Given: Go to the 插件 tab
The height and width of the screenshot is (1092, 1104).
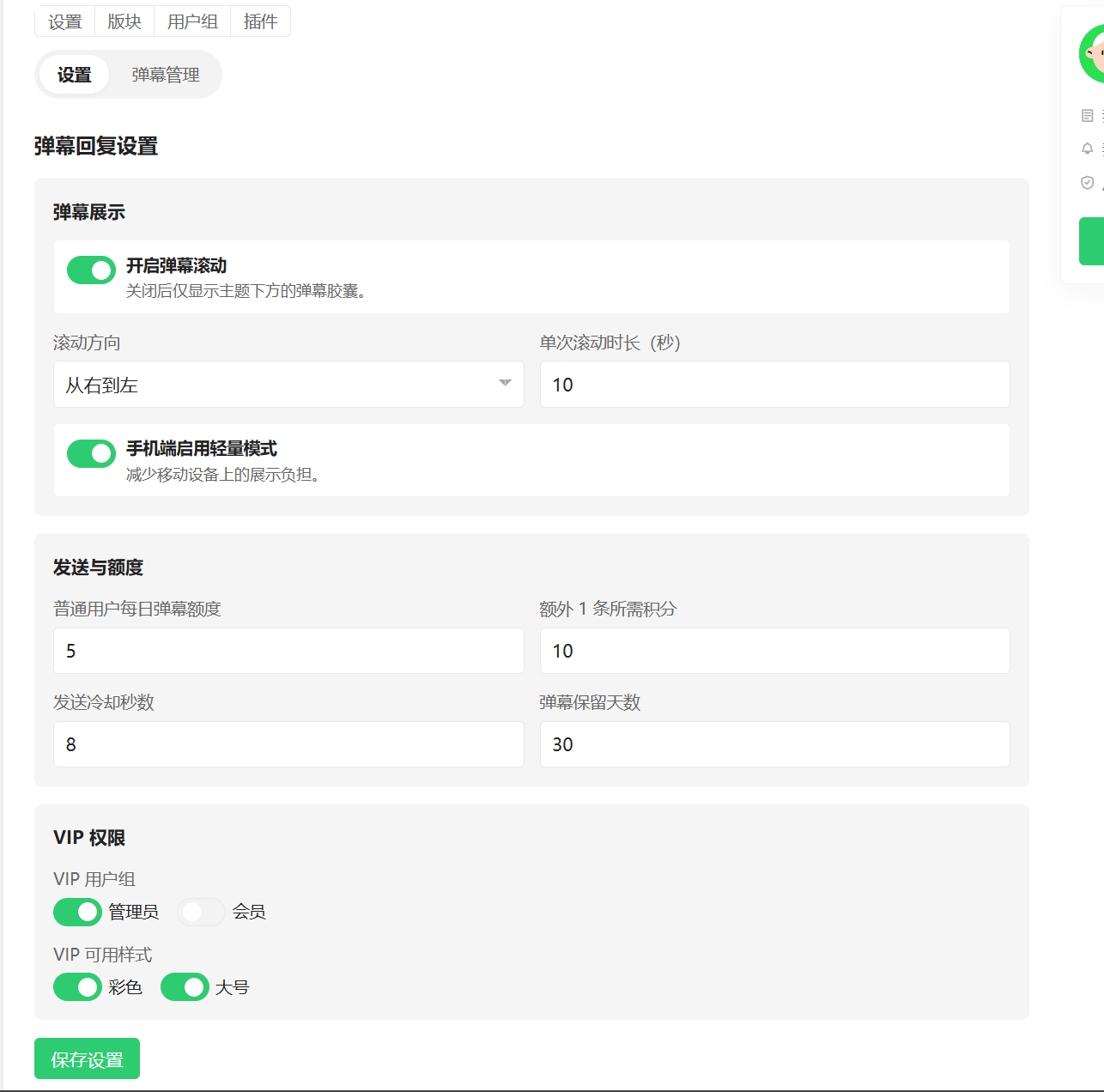Looking at the screenshot, I should coord(260,21).
